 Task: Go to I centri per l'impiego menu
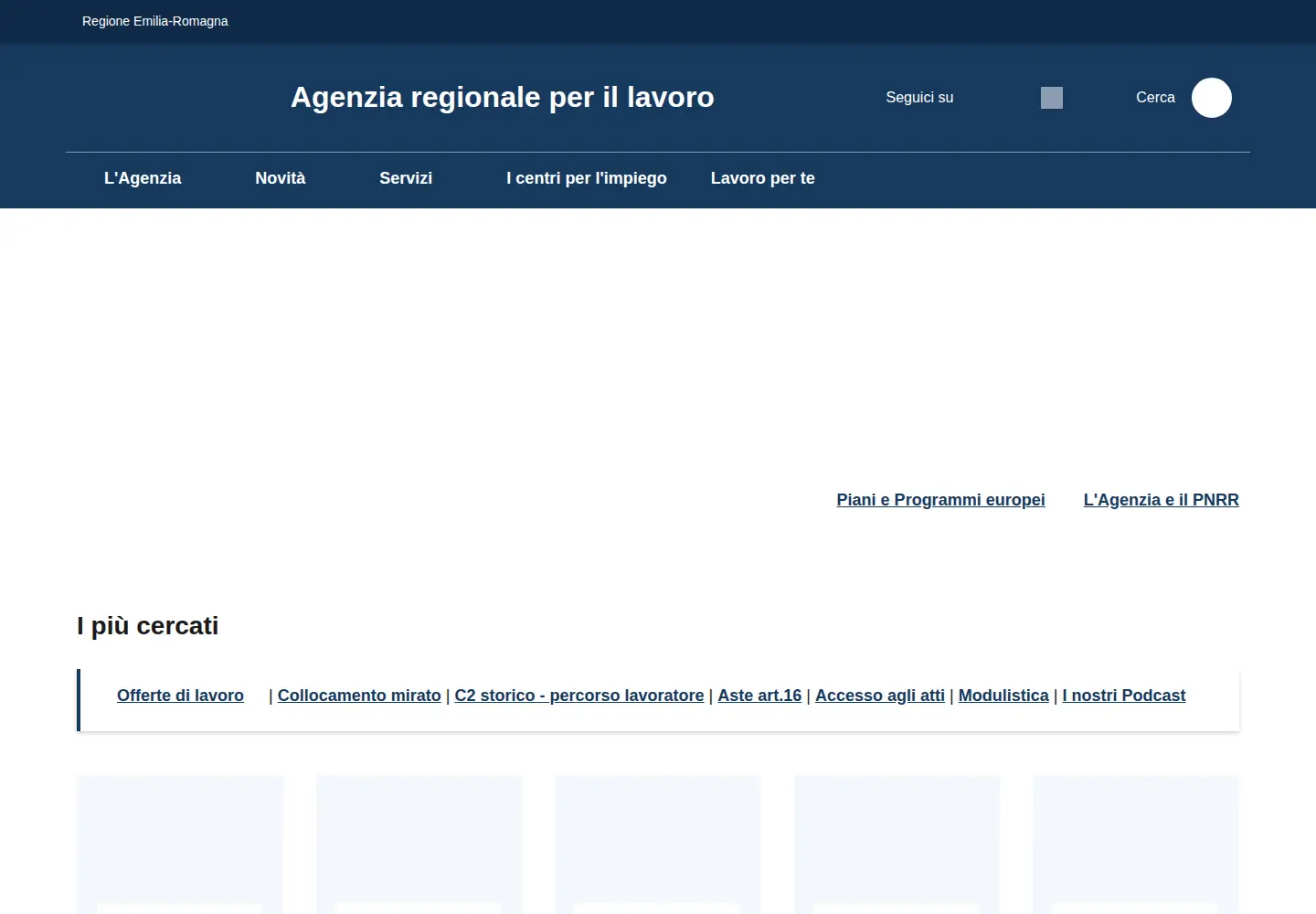pos(587,178)
